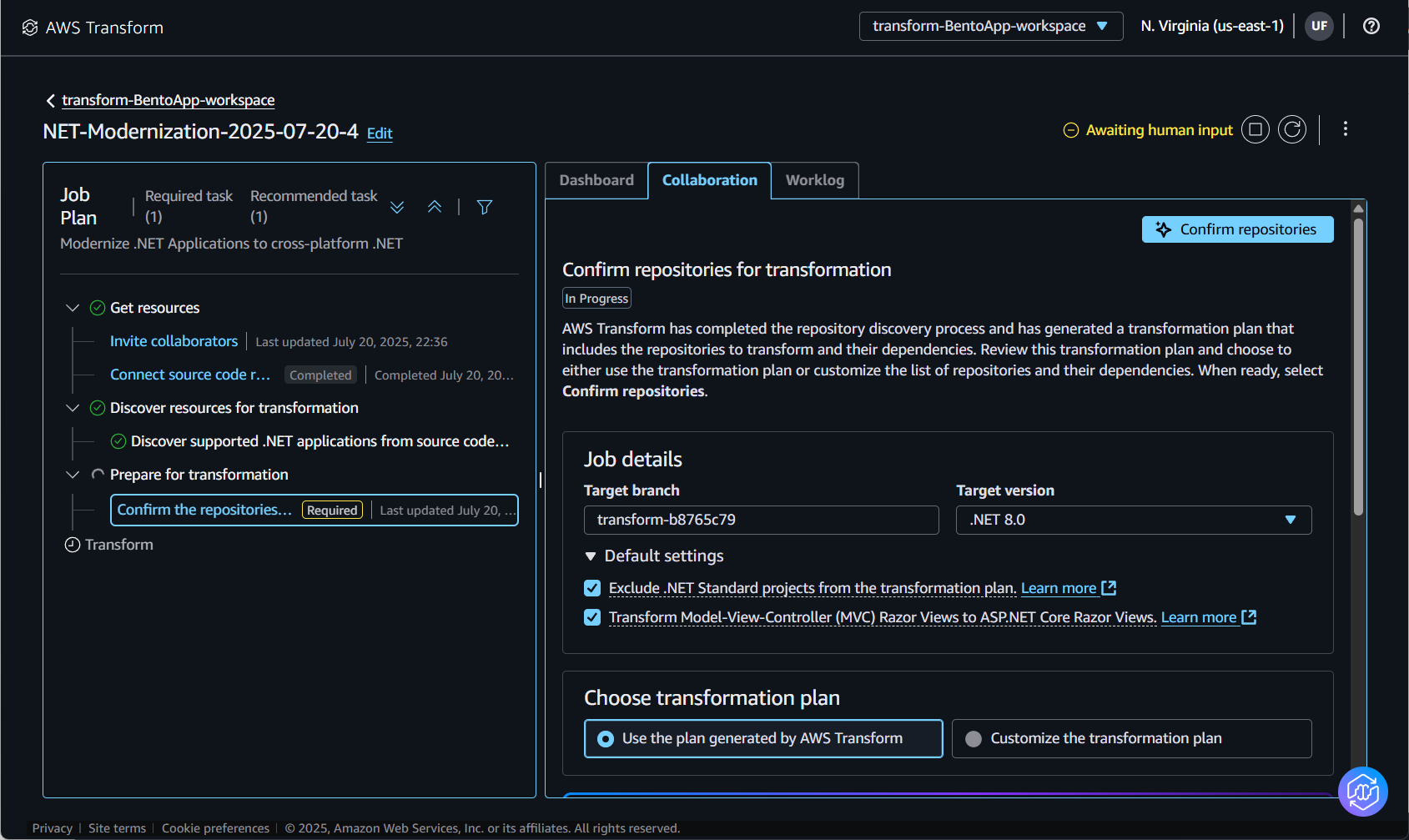1409x840 pixels.
Task: Open the Invite collaborators task
Action: click(x=174, y=341)
